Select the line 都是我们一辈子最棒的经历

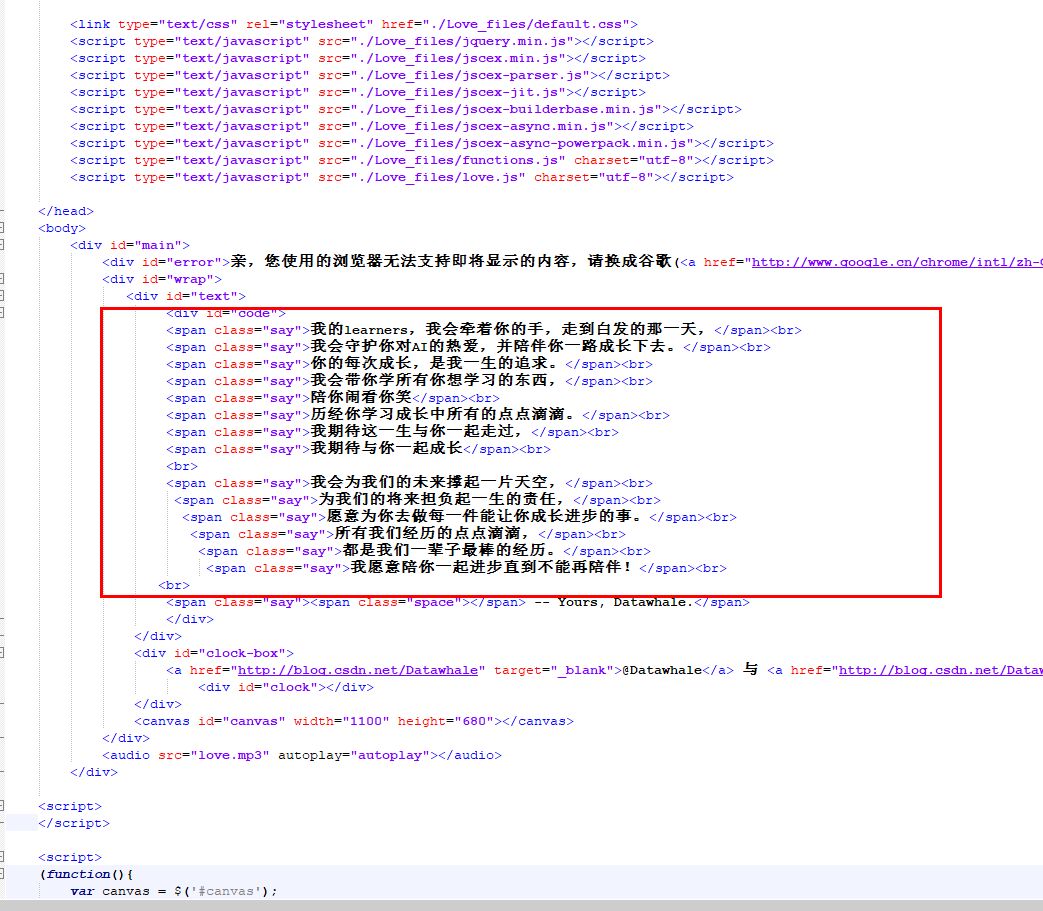pyautogui.click(x=424, y=551)
